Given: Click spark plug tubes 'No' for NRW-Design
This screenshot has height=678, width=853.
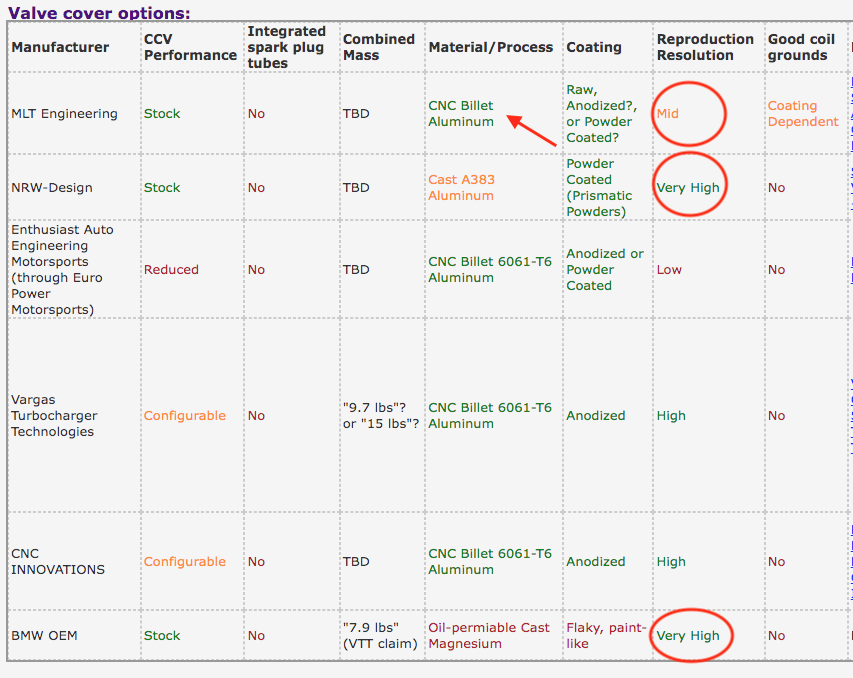Looking at the screenshot, I should tap(256, 188).
